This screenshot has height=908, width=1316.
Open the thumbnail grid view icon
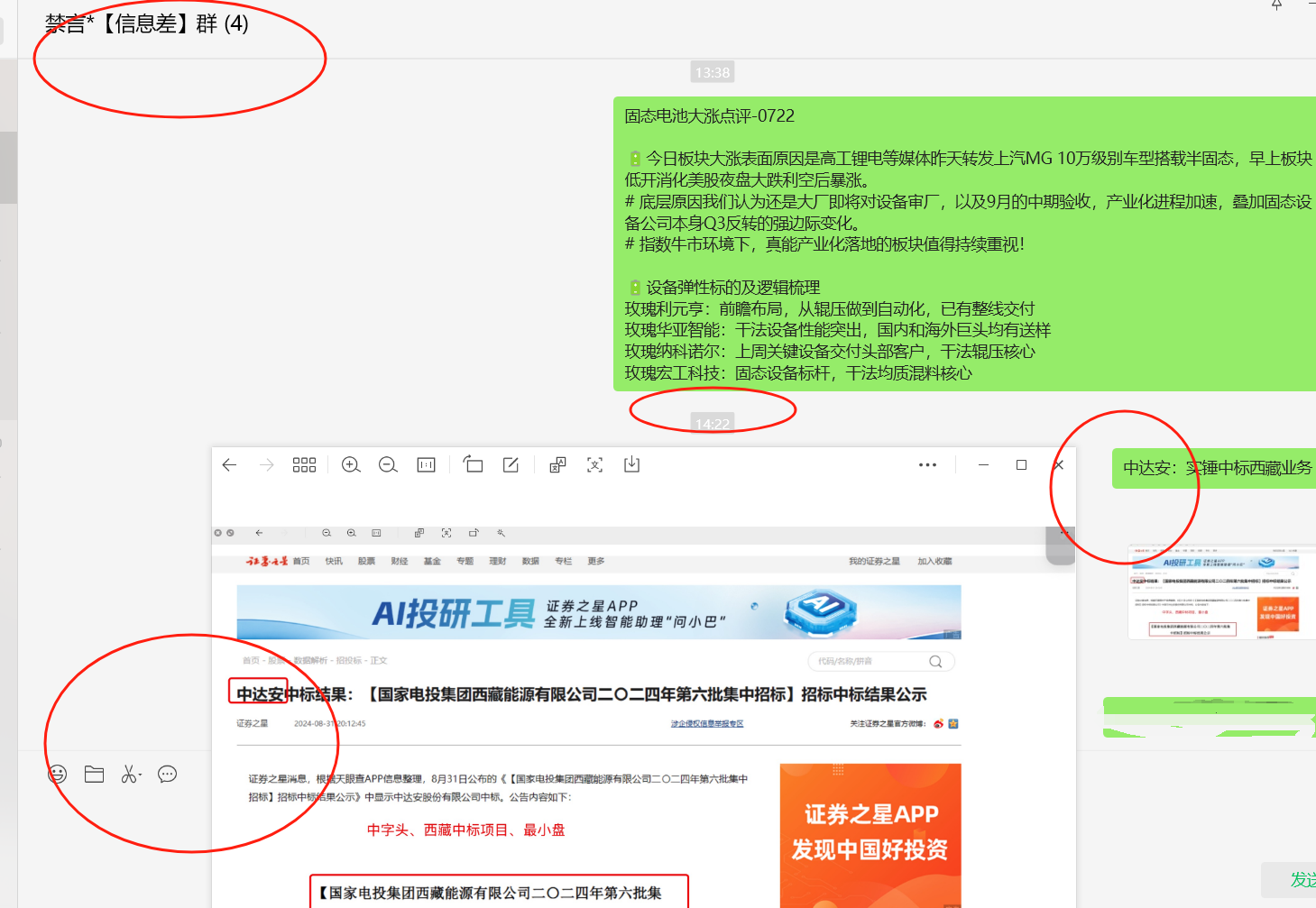[x=304, y=464]
